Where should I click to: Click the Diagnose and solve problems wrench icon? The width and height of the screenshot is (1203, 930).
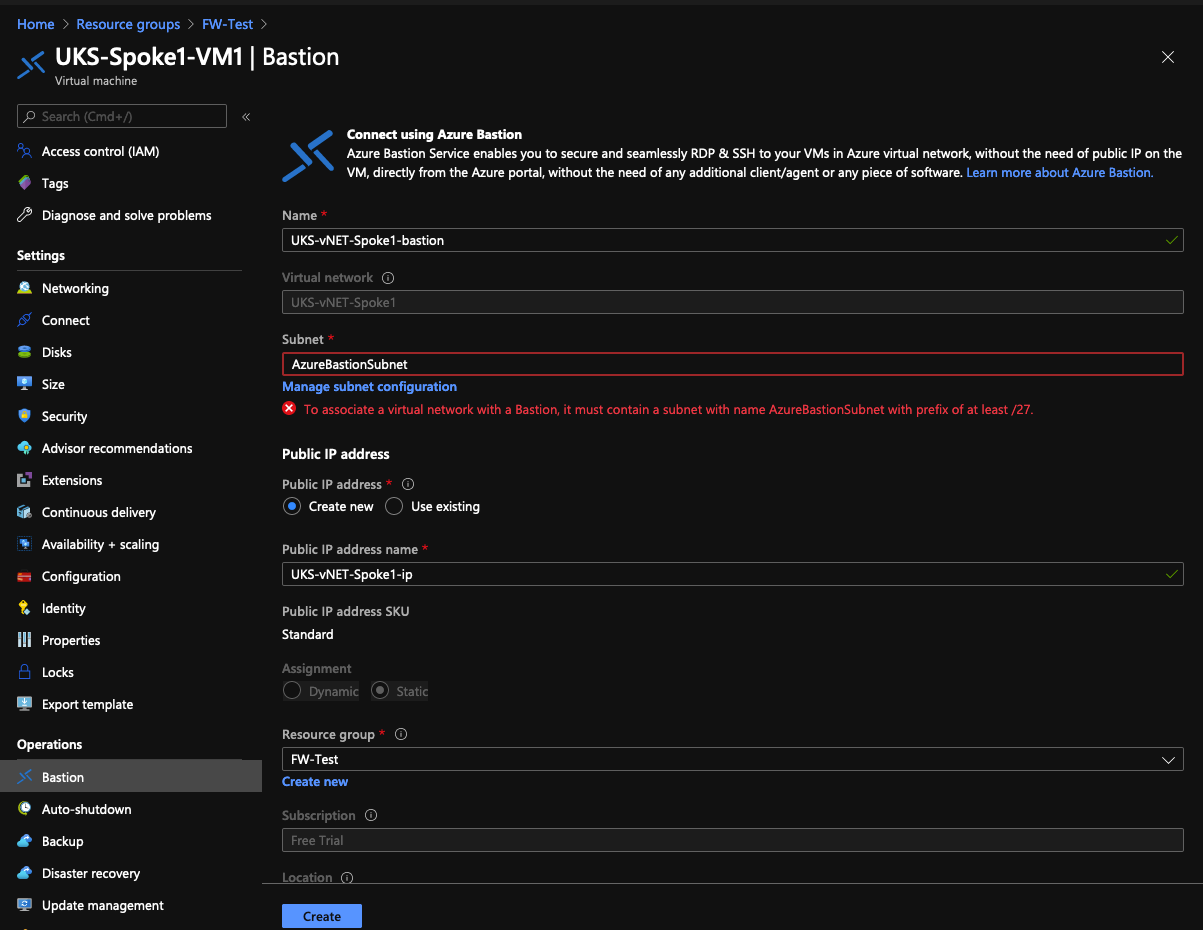tap(25, 215)
